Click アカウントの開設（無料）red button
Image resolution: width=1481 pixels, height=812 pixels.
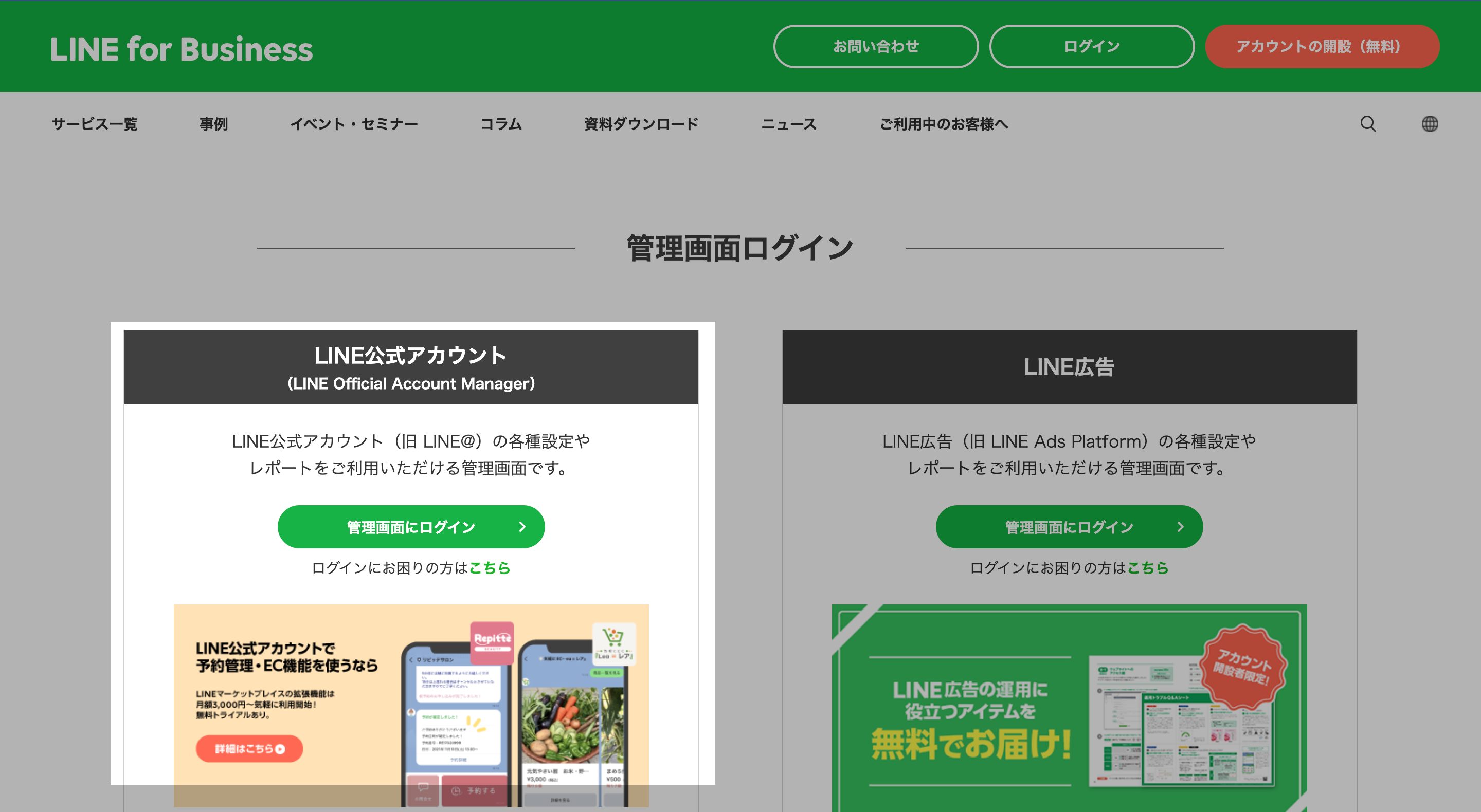pos(1322,47)
